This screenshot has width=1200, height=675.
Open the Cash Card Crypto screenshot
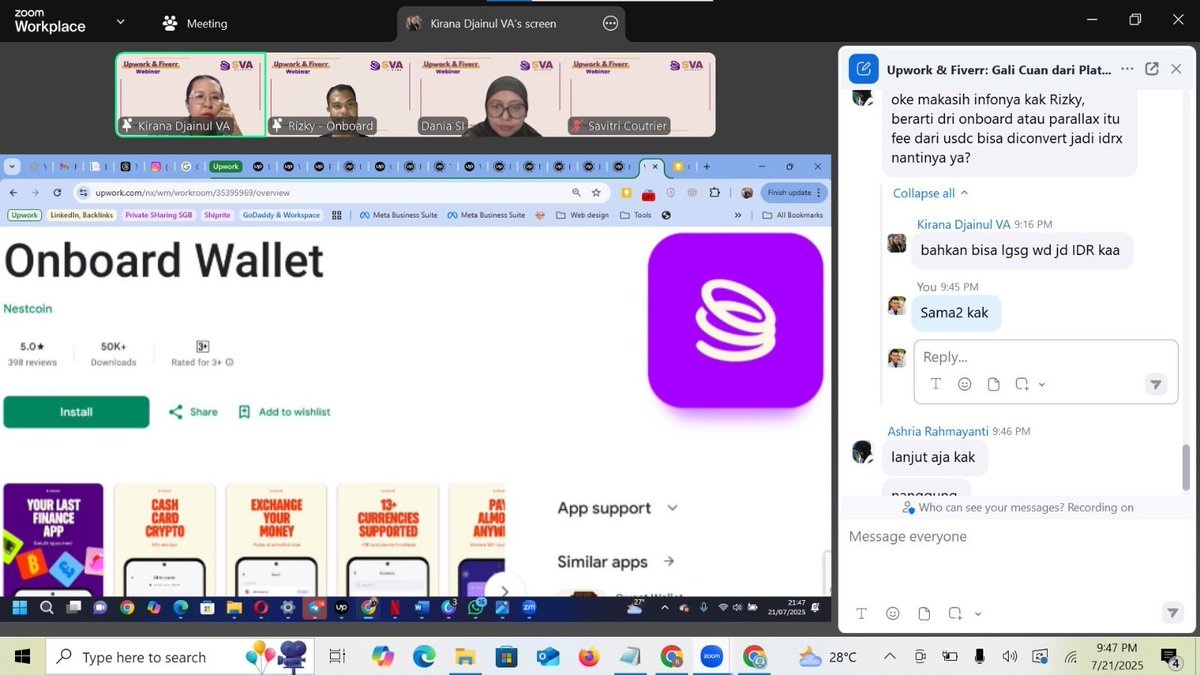(165, 541)
